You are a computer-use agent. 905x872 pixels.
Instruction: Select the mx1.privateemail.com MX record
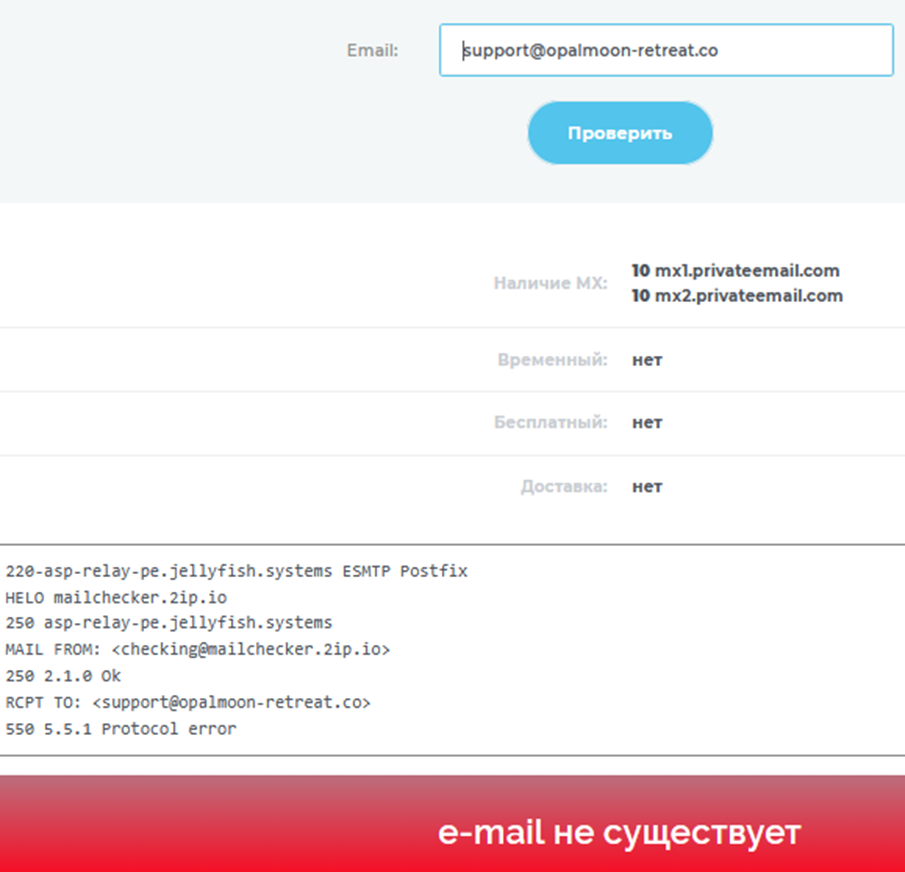pyautogui.click(x=735, y=271)
